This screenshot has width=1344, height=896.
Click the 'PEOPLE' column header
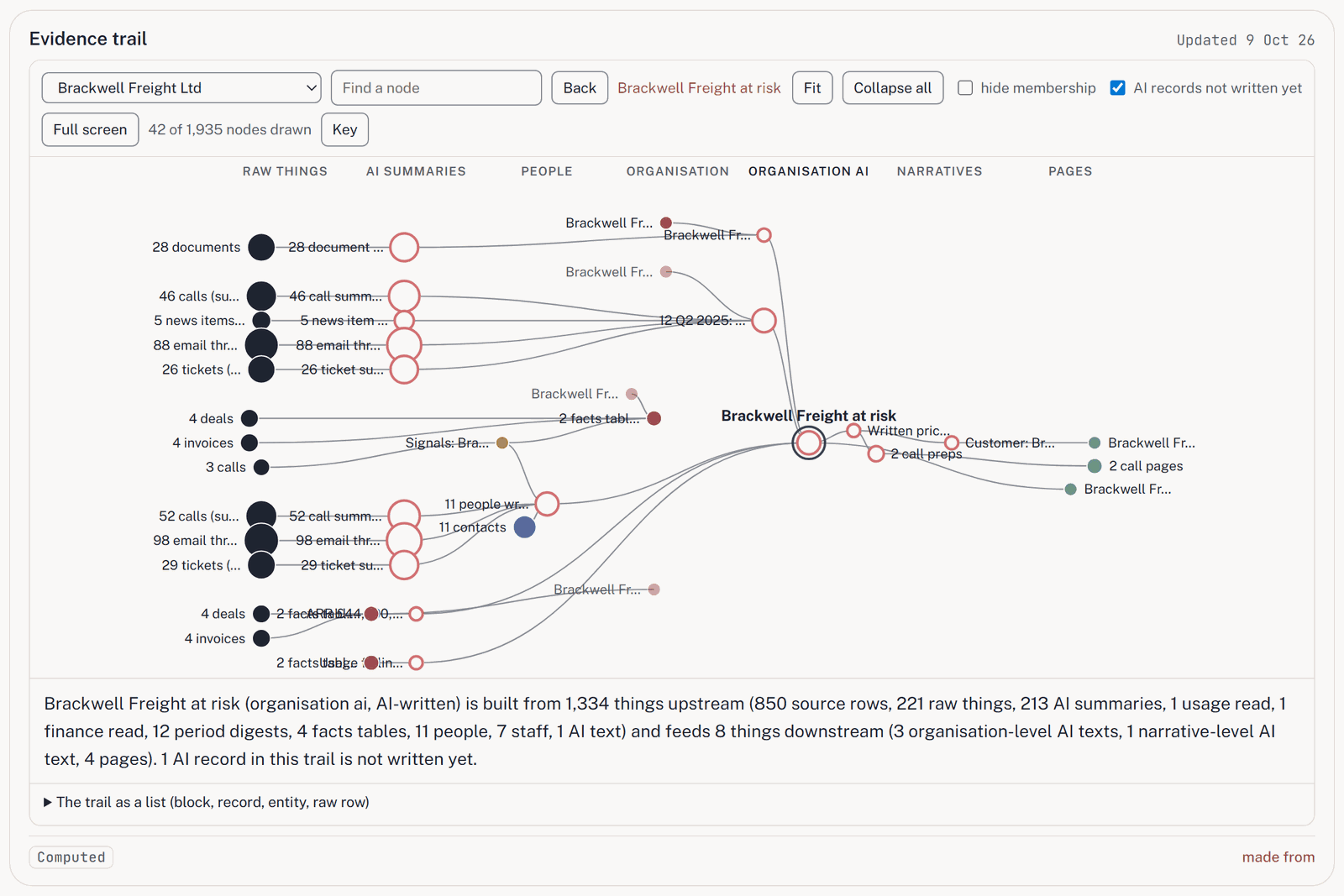[547, 171]
